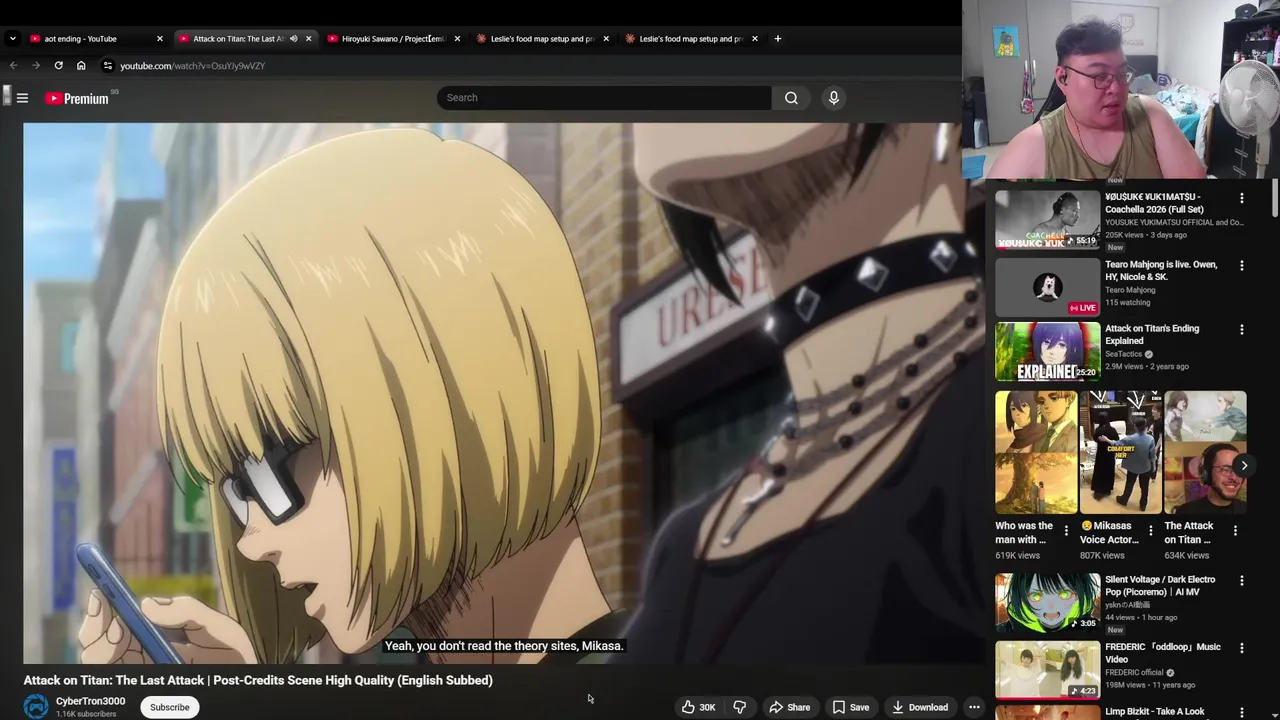Close the Hiroyuki Sawano tab

(457, 39)
